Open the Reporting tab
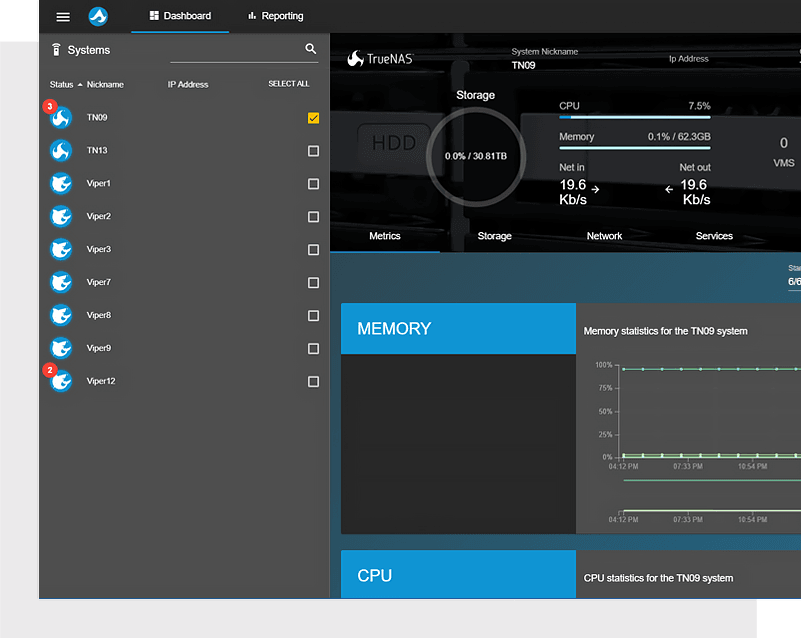The width and height of the screenshot is (801, 638). [275, 16]
